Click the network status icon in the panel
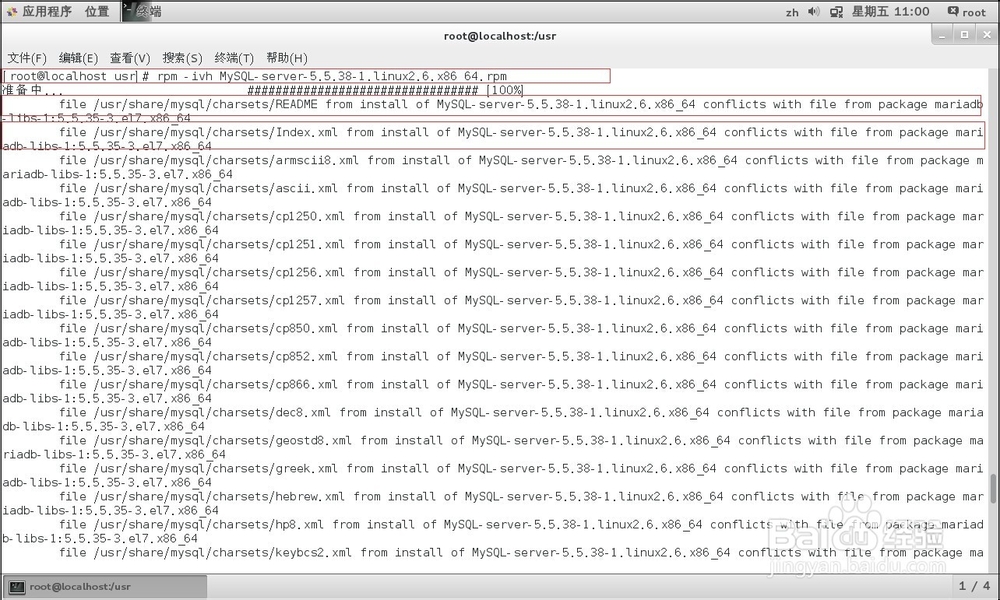This screenshot has width=1000, height=600. point(835,11)
